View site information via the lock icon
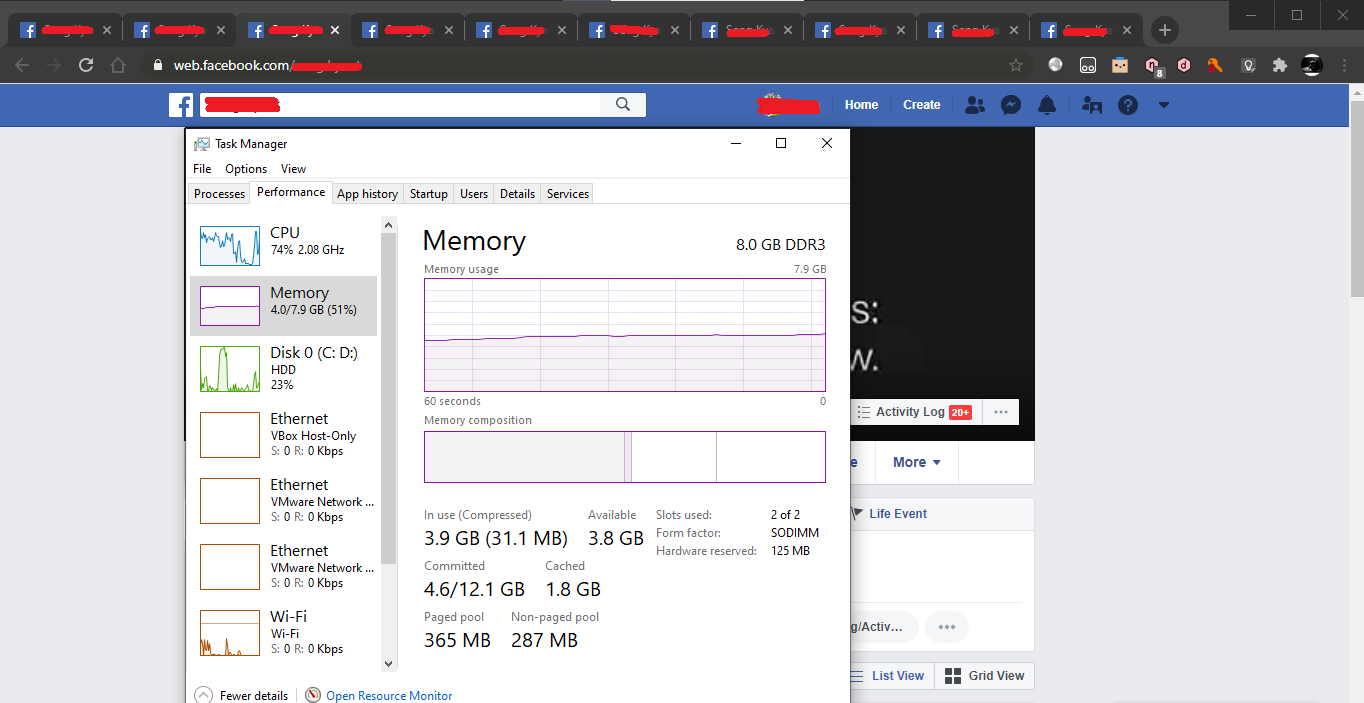This screenshot has width=1364, height=703. tap(157, 66)
